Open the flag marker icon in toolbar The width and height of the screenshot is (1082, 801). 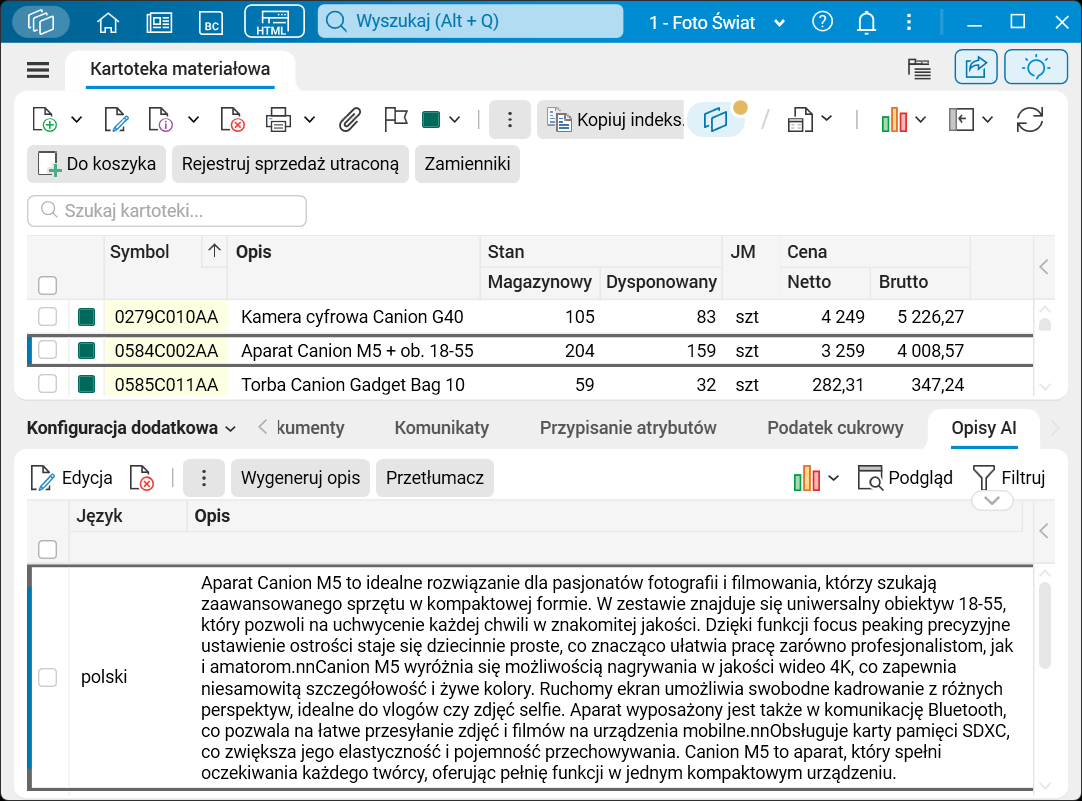pyautogui.click(x=395, y=119)
